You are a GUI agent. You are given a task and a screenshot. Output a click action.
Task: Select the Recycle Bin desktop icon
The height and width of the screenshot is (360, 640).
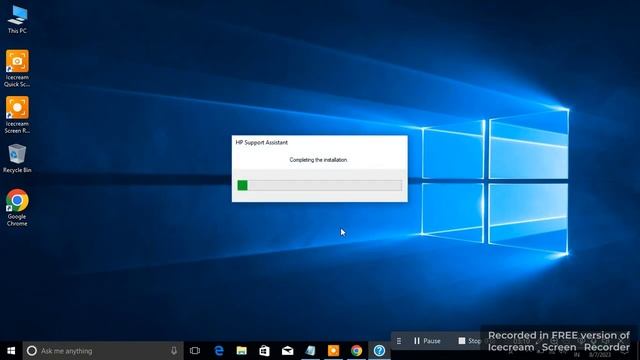point(17,158)
